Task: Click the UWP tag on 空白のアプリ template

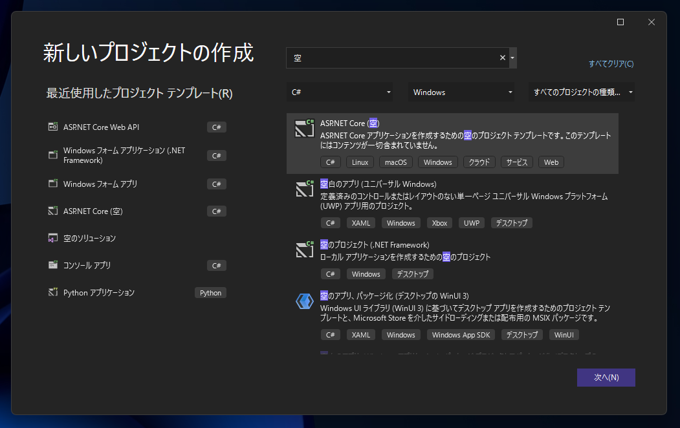Action: [471, 223]
